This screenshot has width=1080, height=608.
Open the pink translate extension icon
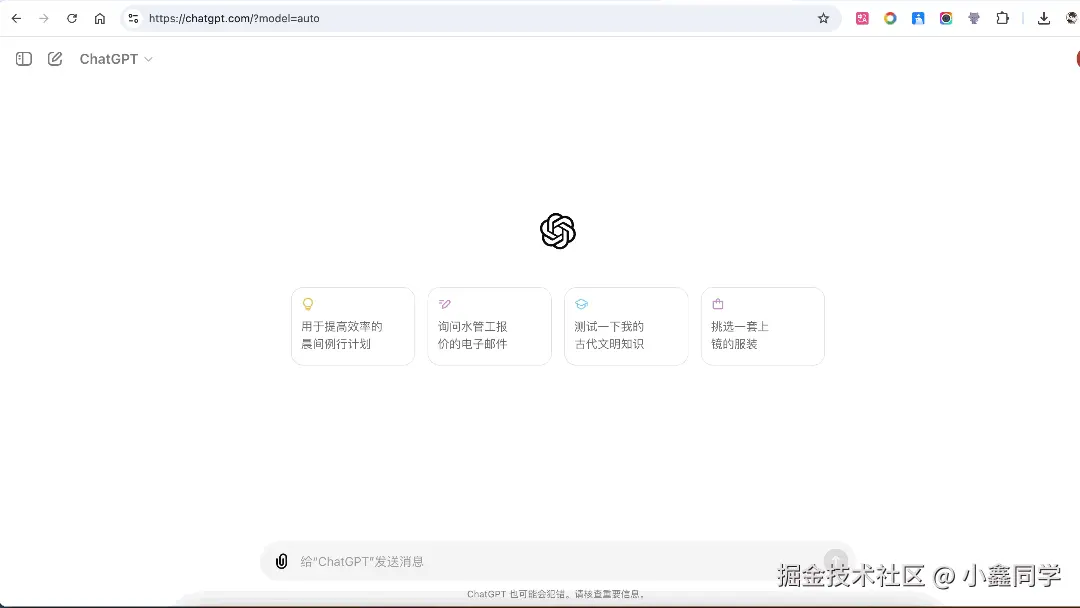[x=862, y=19]
